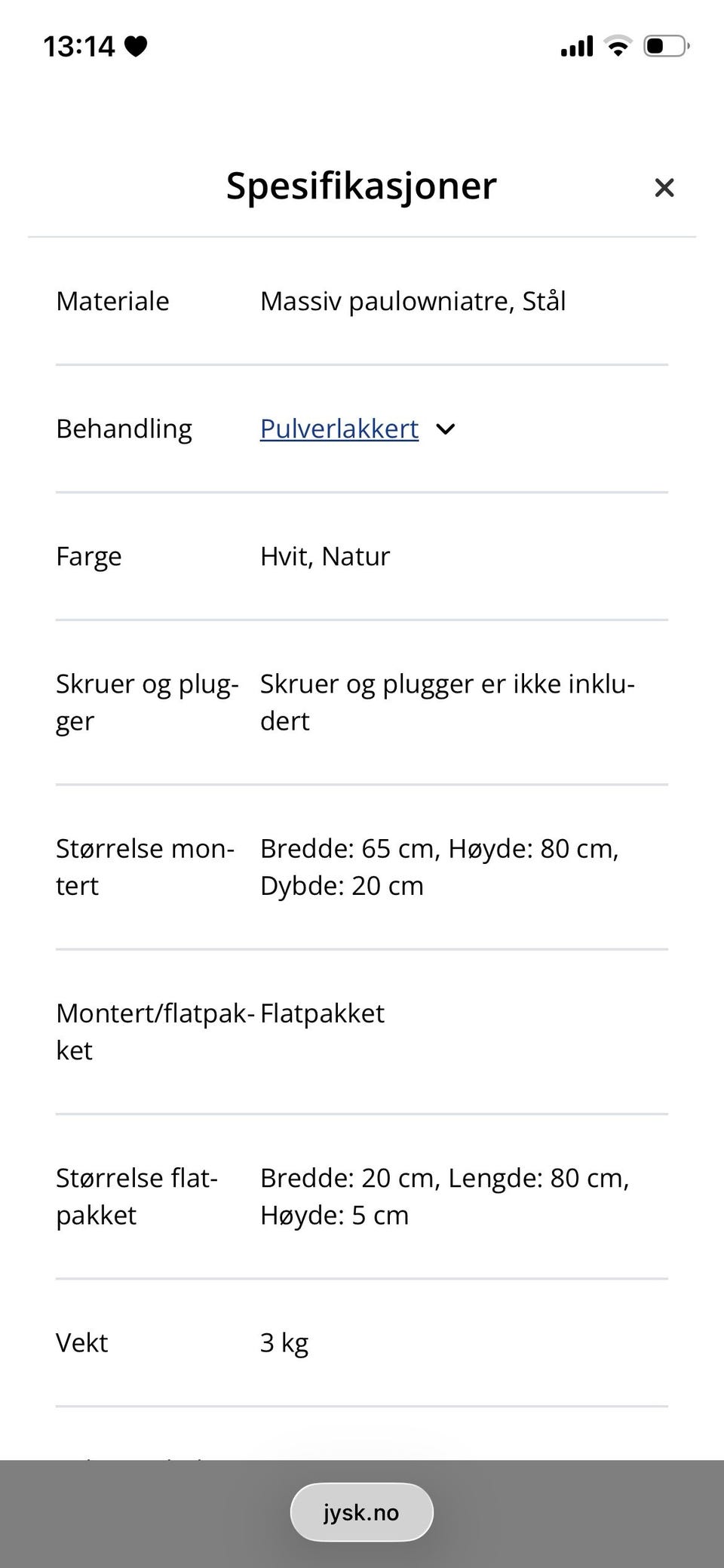Tap the jysk.no address pill
Viewport: 724px width, 1568px height.
pos(361,1512)
